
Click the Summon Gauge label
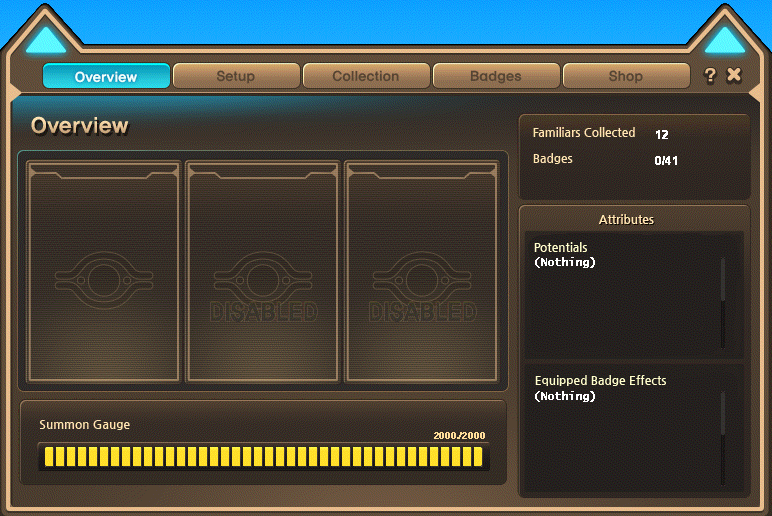[85, 424]
